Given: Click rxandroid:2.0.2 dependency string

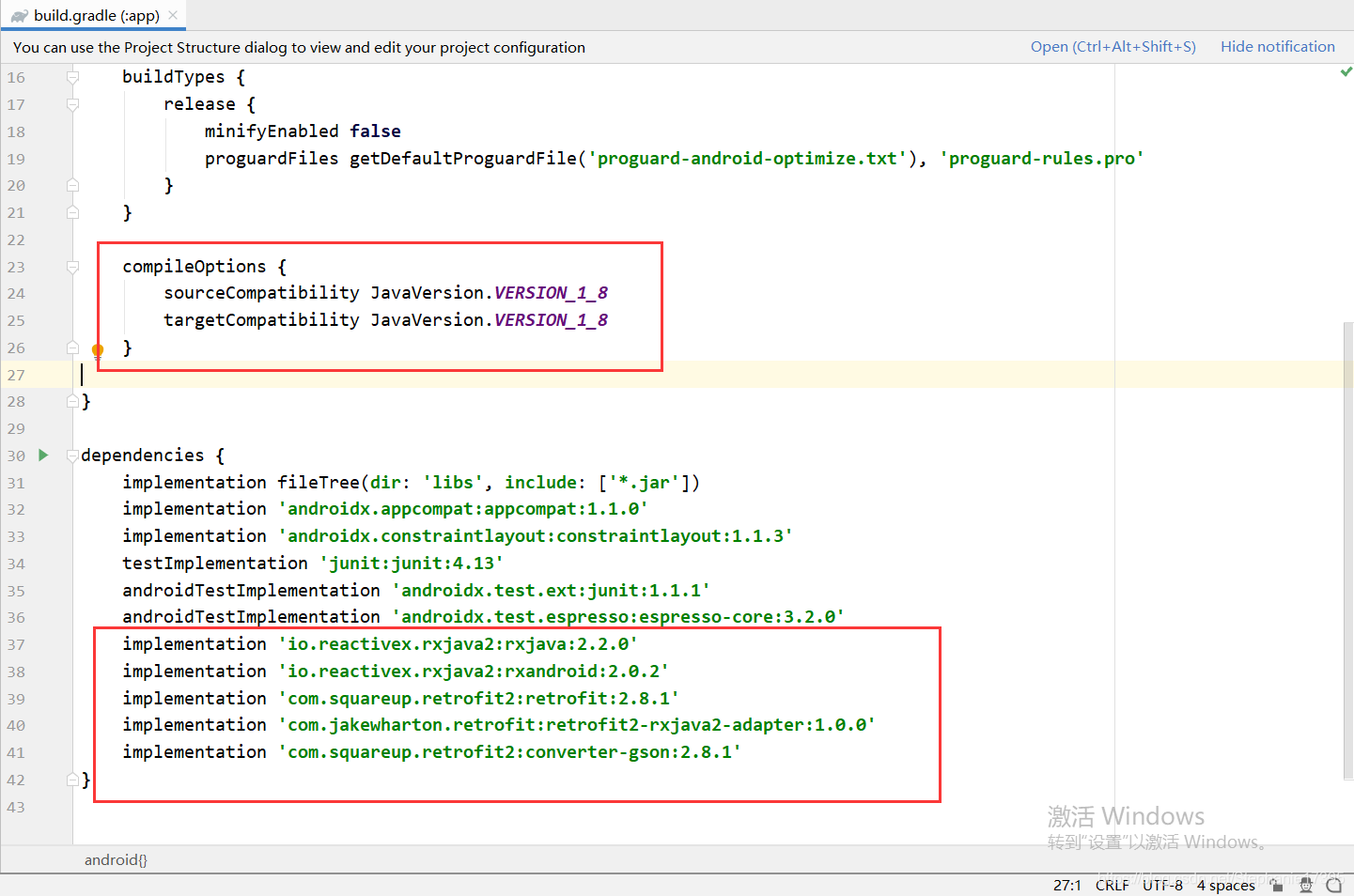Looking at the screenshot, I should pyautogui.click(x=473, y=672).
